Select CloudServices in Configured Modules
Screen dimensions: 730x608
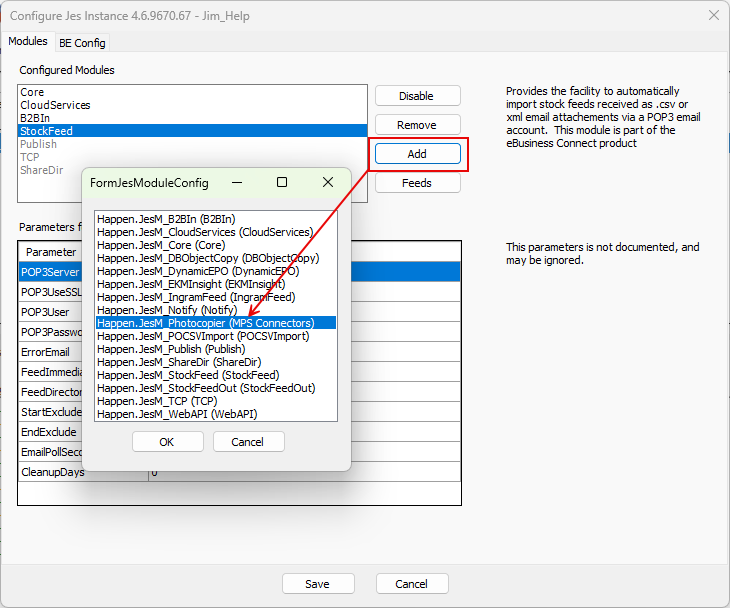(x=55, y=105)
